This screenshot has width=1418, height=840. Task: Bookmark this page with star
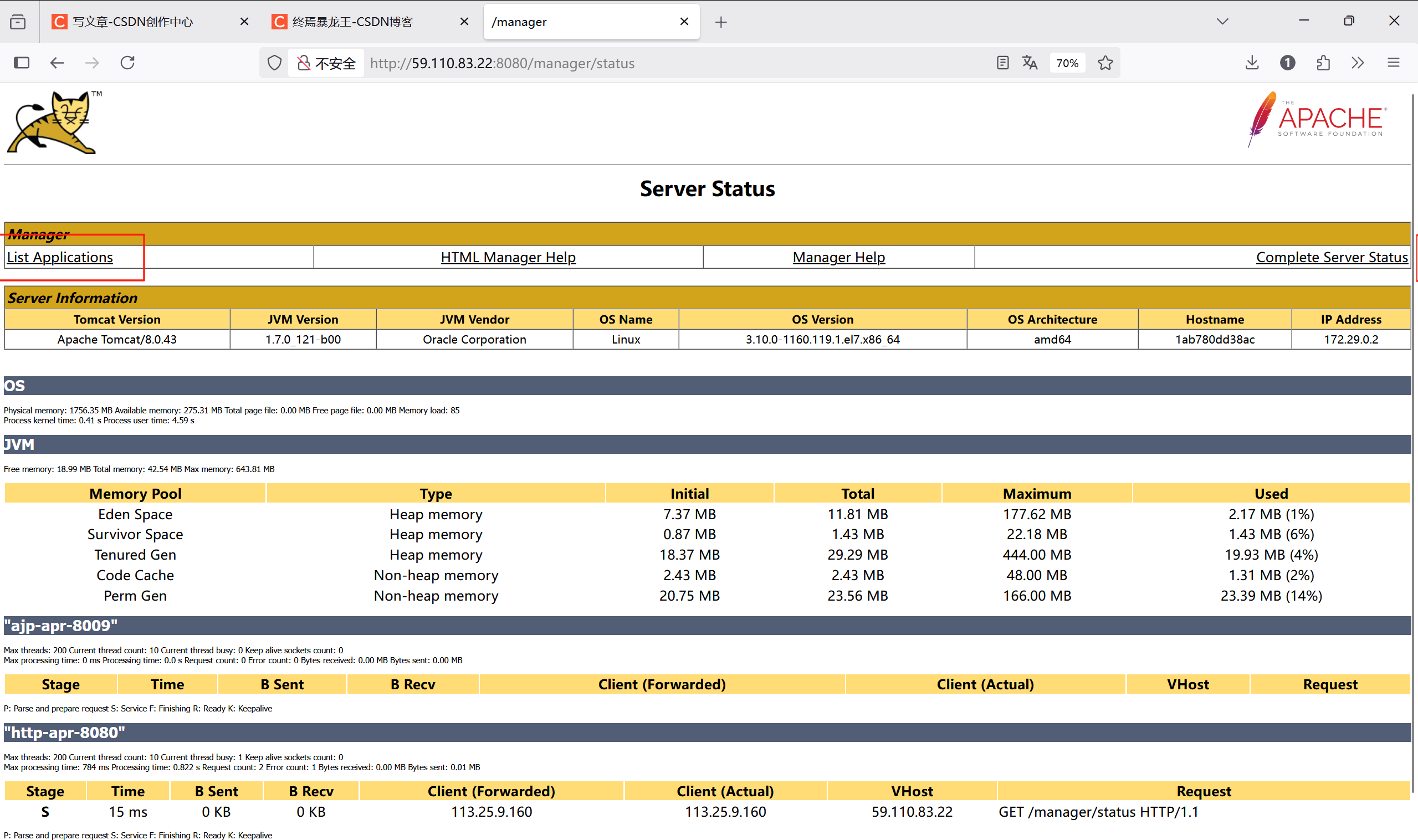[1105, 63]
